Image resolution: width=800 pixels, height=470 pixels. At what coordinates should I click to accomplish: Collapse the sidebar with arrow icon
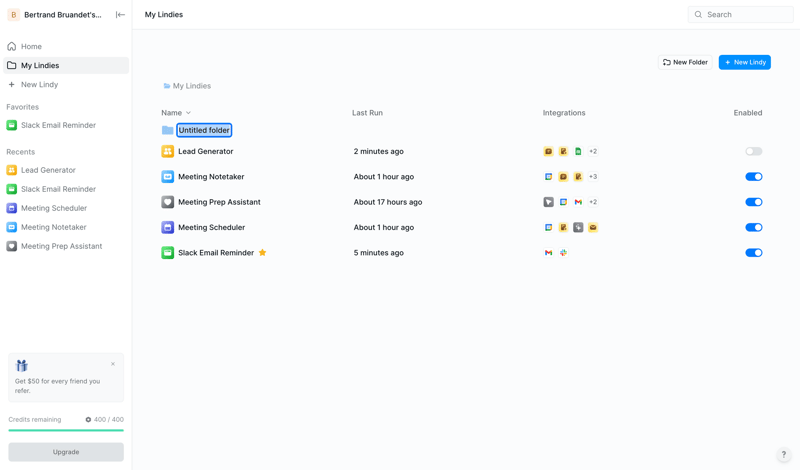[x=120, y=15]
